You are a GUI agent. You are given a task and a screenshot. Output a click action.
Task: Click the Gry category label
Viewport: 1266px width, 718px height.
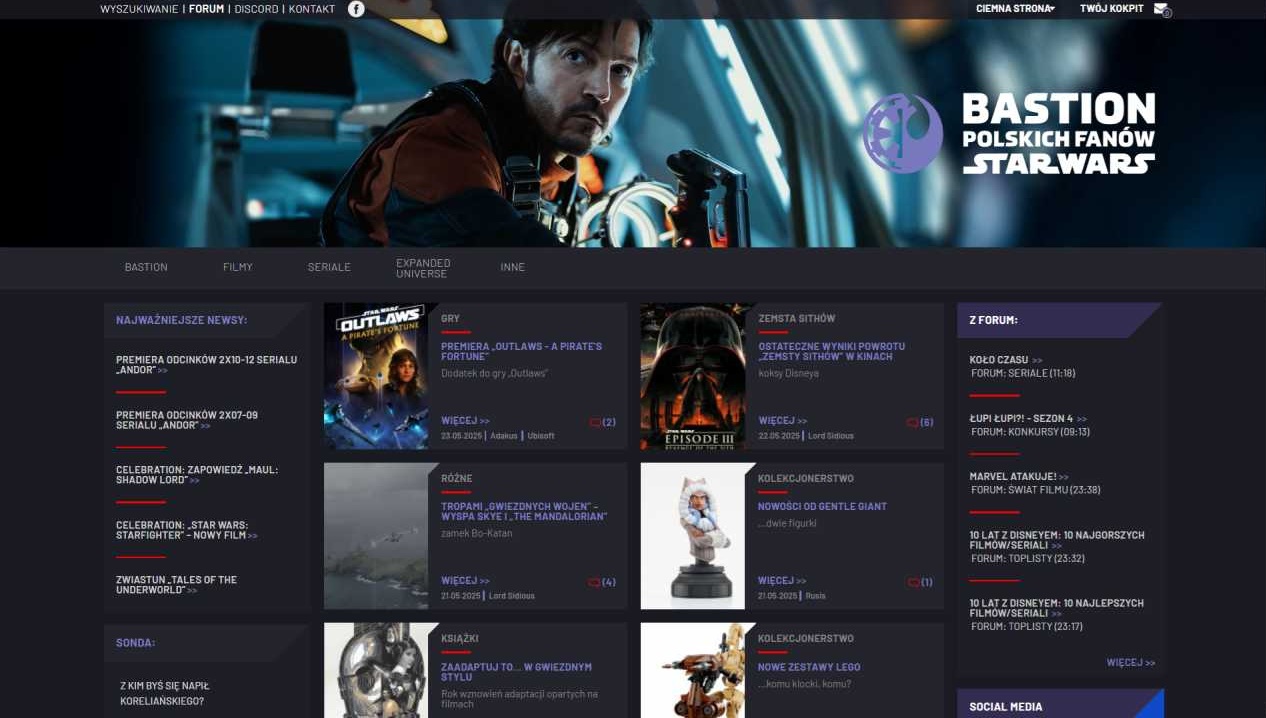point(450,319)
